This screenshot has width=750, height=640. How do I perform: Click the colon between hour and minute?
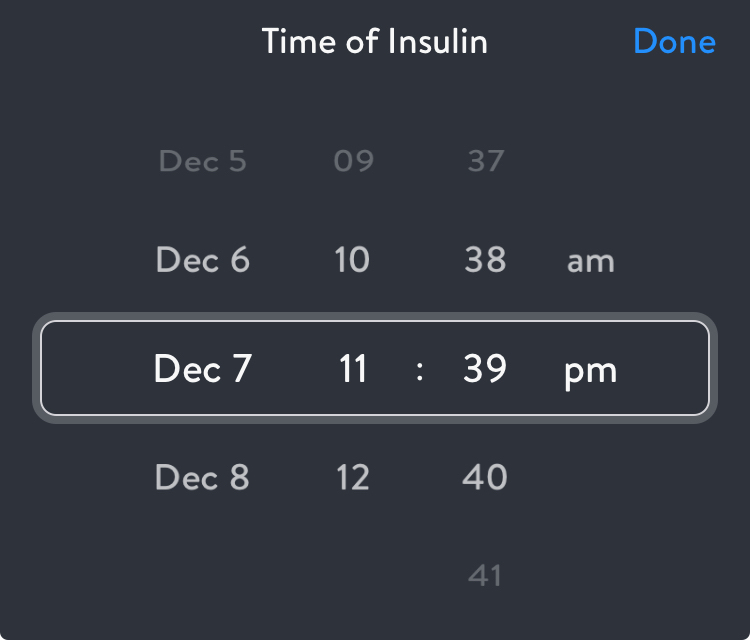point(420,371)
